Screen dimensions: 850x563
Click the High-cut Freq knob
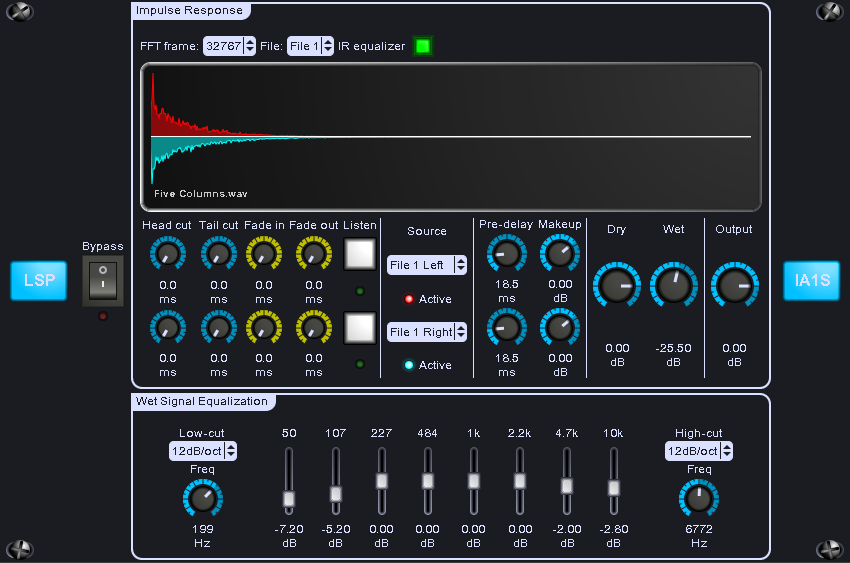point(698,498)
